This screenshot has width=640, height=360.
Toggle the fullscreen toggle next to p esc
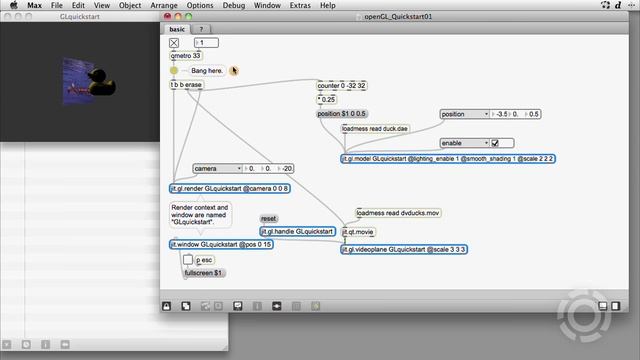[188, 260]
